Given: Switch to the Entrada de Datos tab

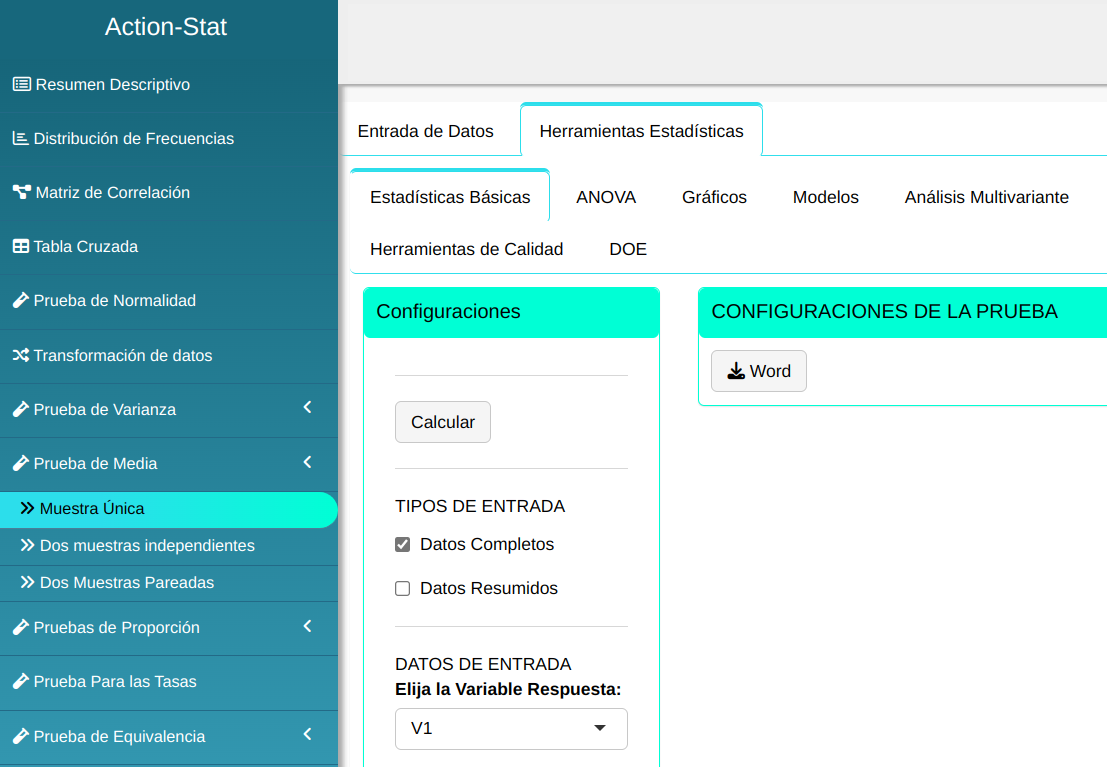Looking at the screenshot, I should point(426,131).
